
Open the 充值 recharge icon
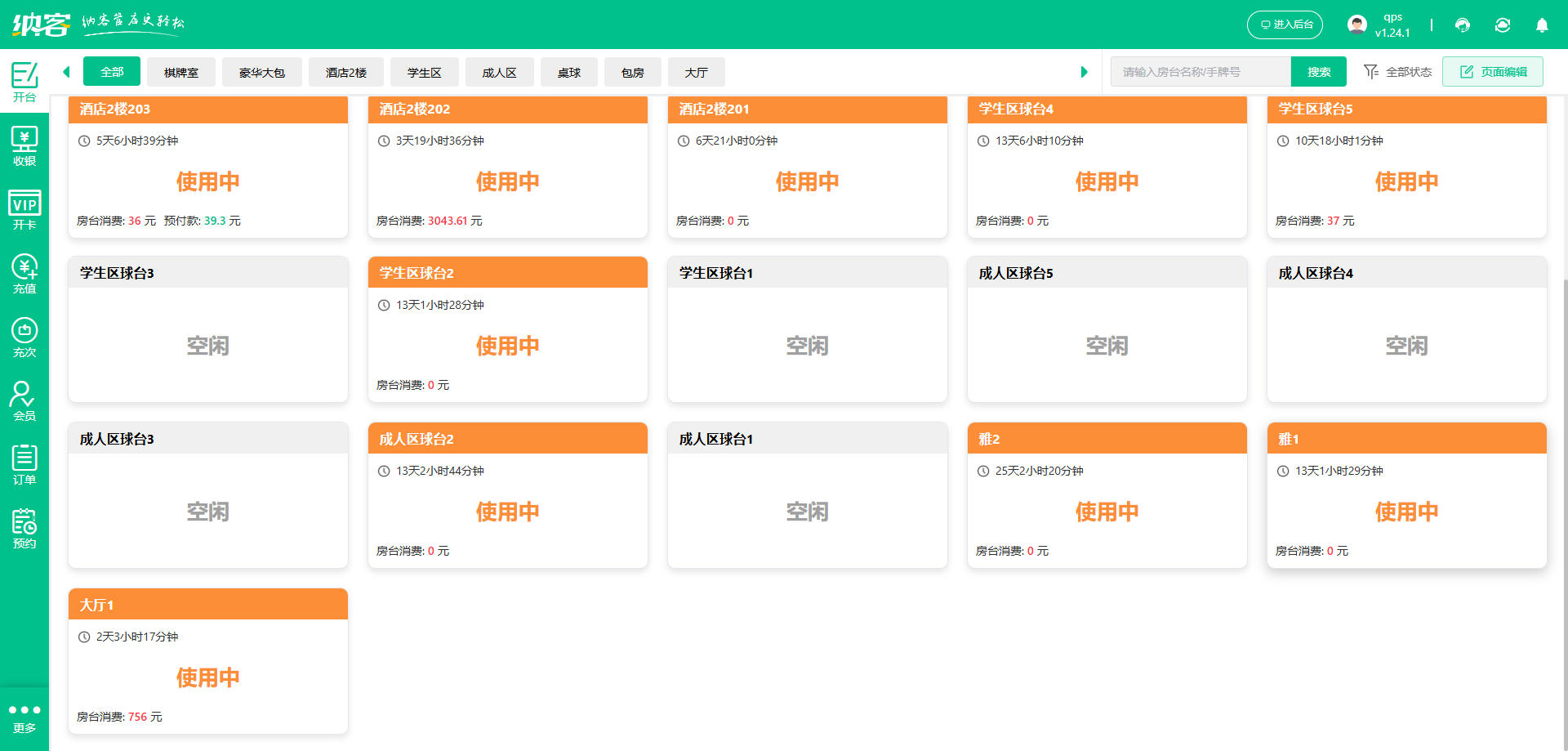point(24,274)
